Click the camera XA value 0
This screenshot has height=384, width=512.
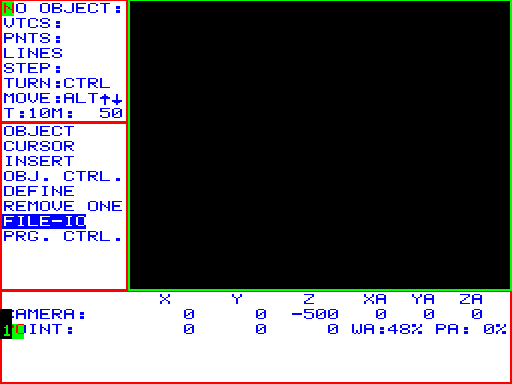tap(381, 314)
